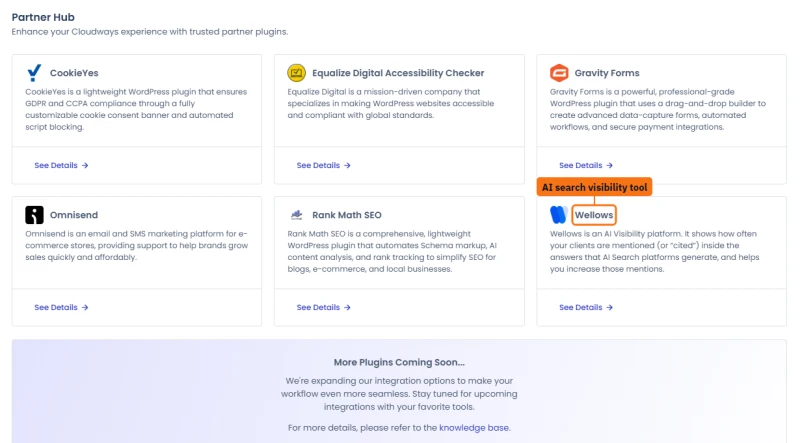
Task: Open See Details for Omnisend
Action: click(61, 307)
